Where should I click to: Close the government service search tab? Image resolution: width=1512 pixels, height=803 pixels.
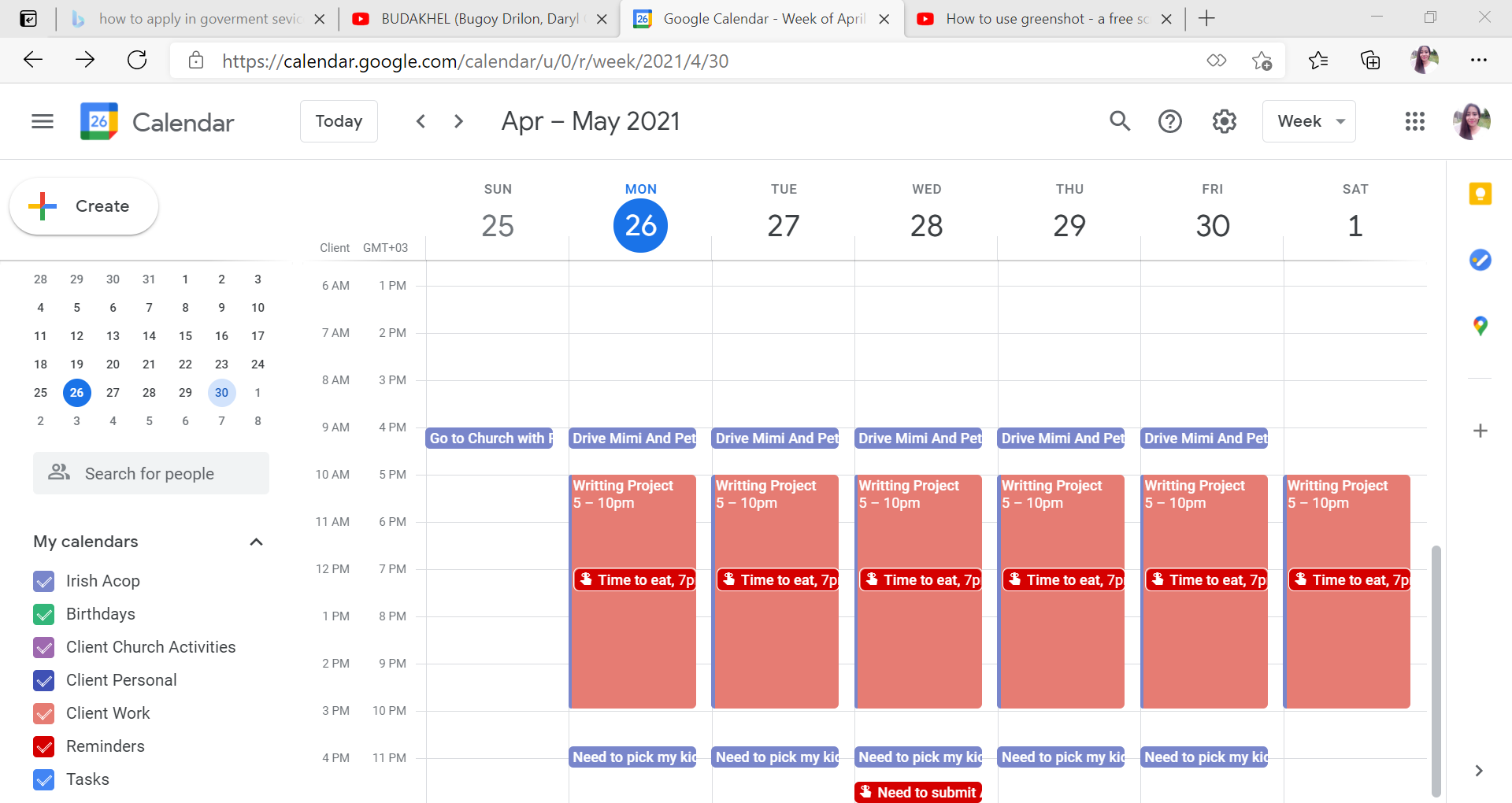click(320, 19)
